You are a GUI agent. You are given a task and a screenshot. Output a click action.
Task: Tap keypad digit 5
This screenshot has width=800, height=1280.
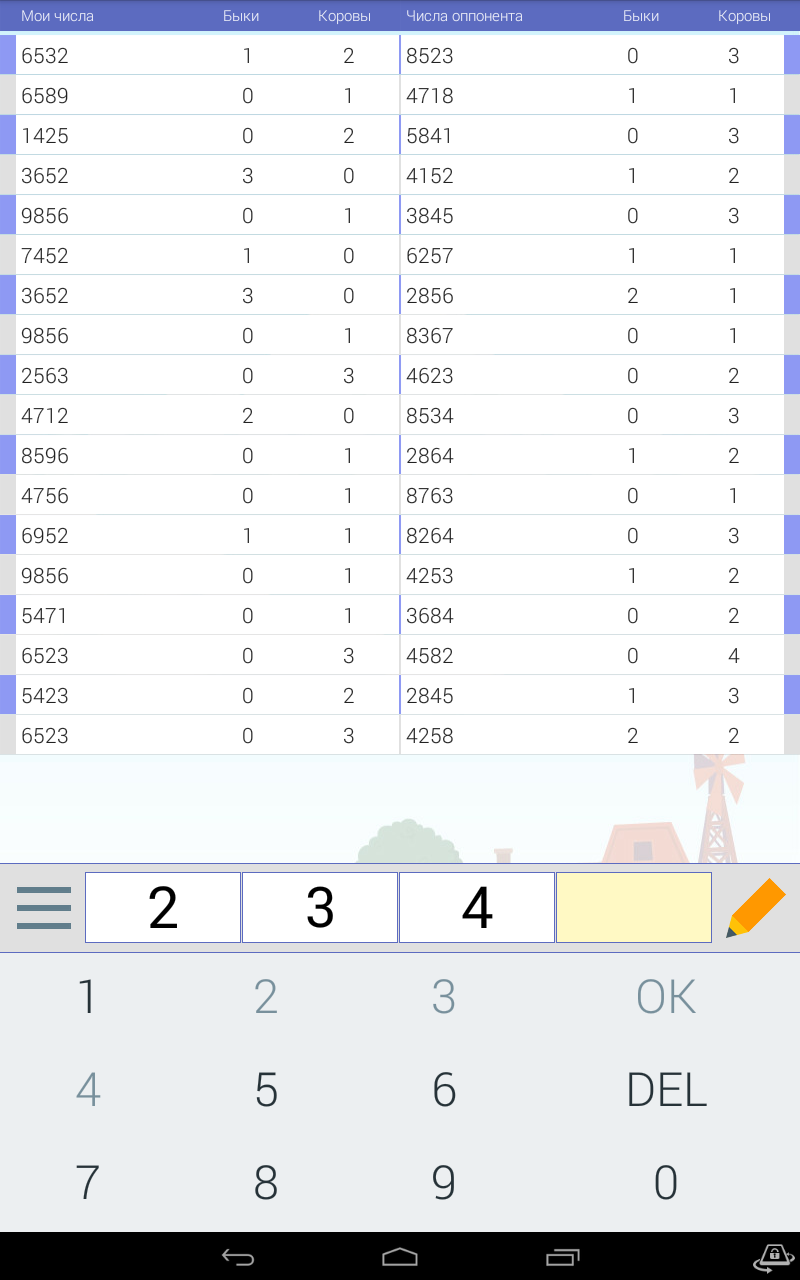(266, 1090)
